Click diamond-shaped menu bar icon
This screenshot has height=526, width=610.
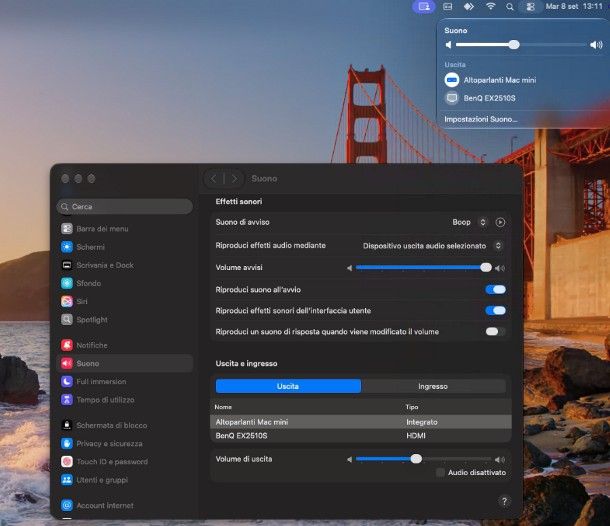tap(469, 7)
